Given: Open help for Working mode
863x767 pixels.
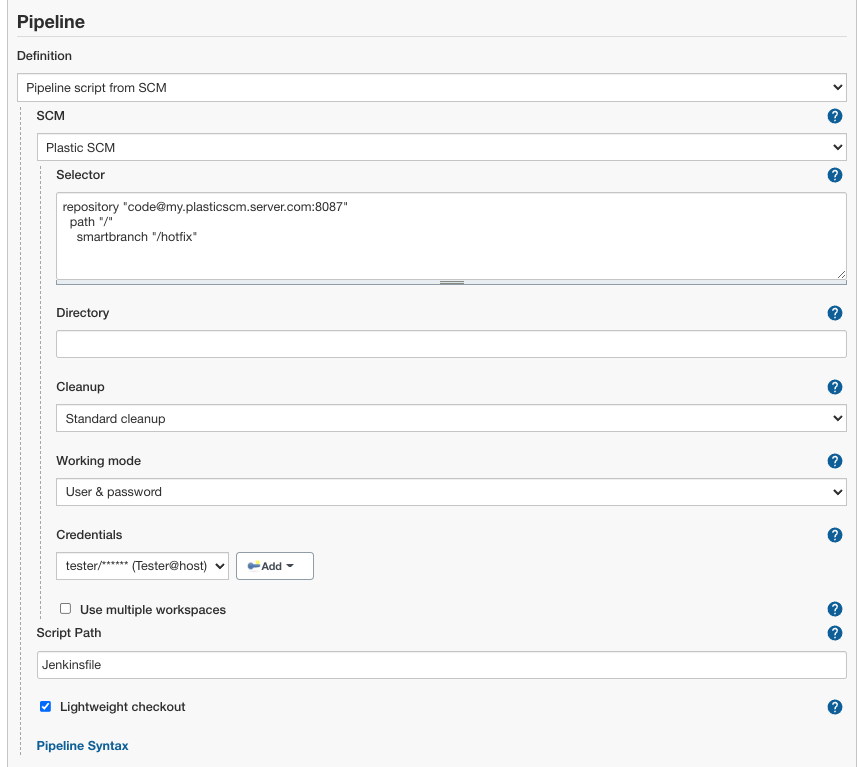Looking at the screenshot, I should [834, 461].
